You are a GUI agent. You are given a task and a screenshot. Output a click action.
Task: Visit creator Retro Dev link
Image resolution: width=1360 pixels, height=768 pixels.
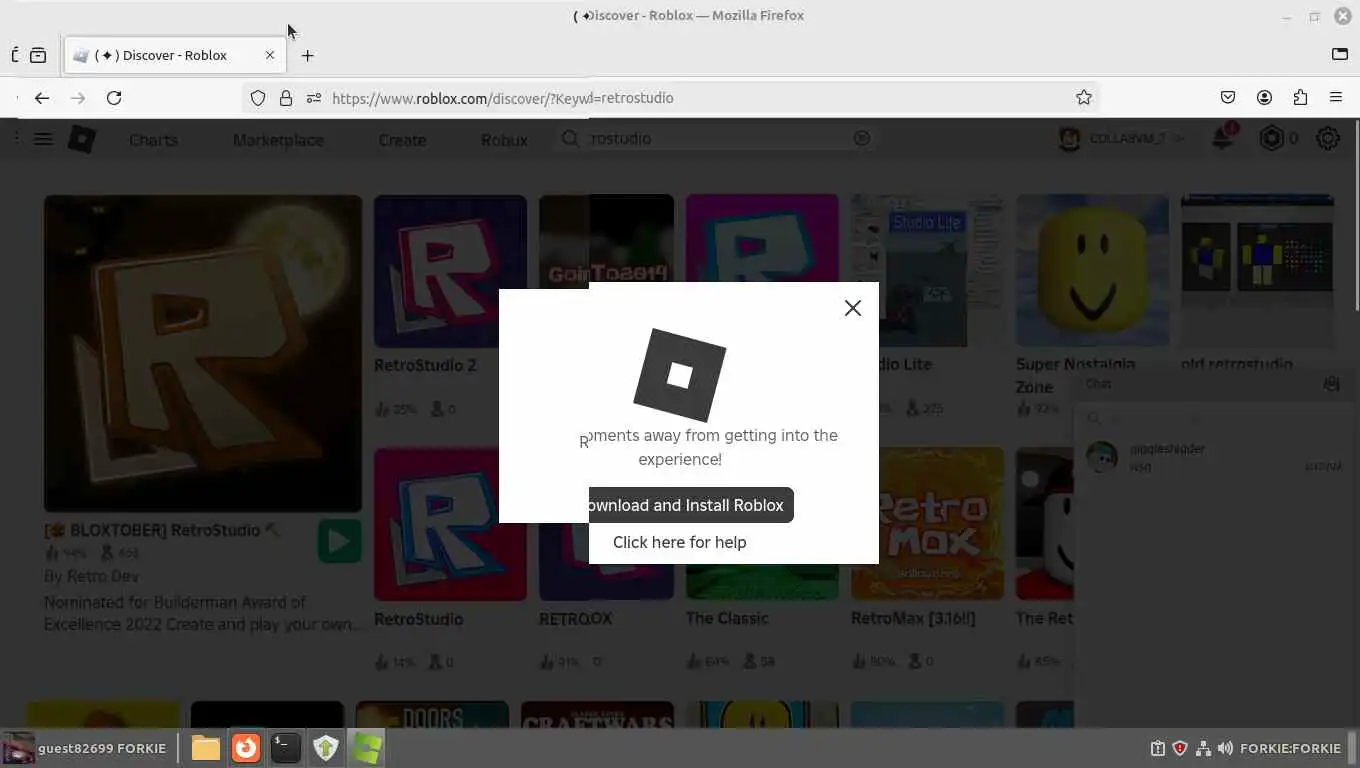(102, 576)
